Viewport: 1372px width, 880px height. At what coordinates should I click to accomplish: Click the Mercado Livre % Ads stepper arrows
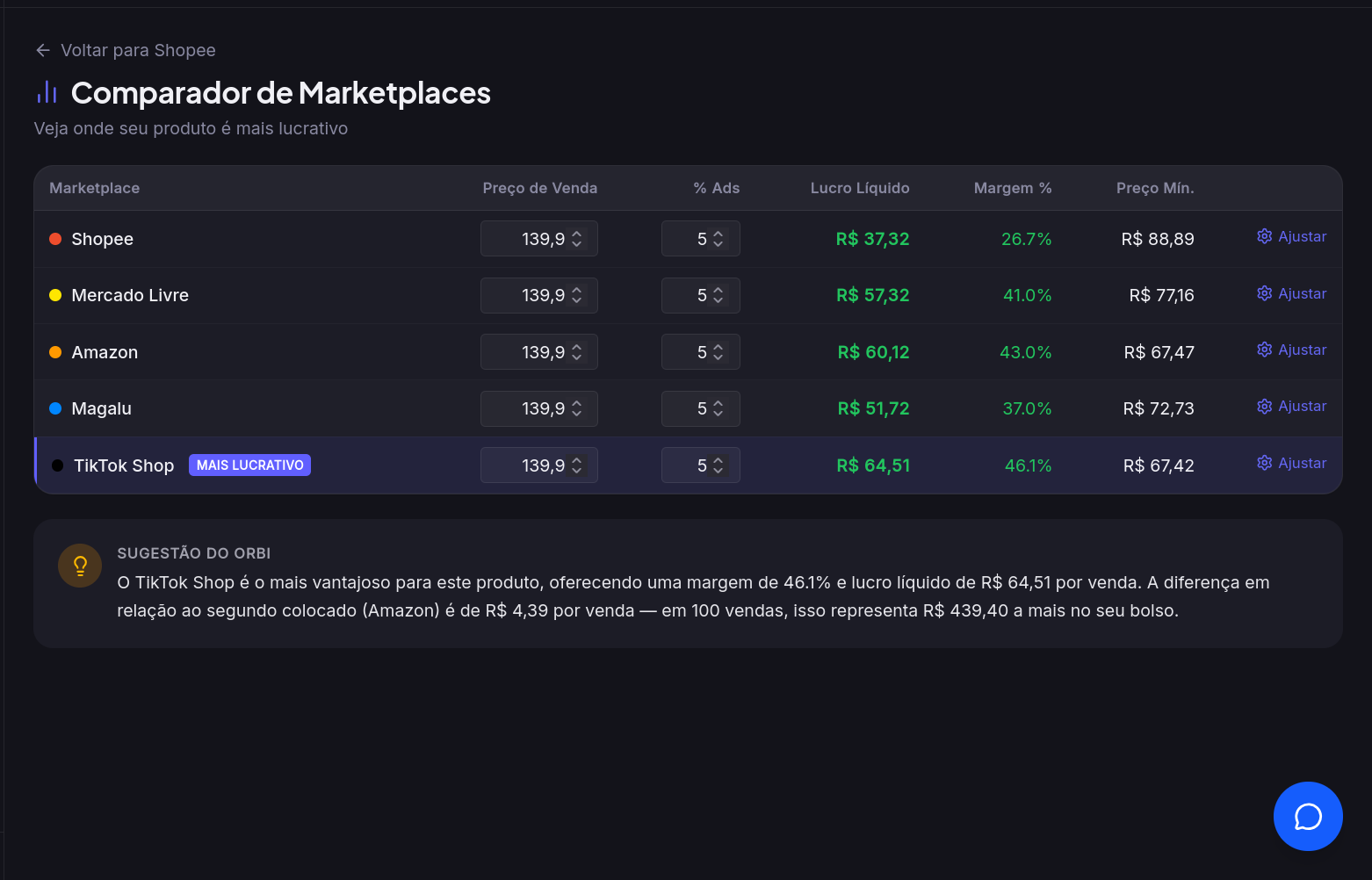[x=718, y=295]
